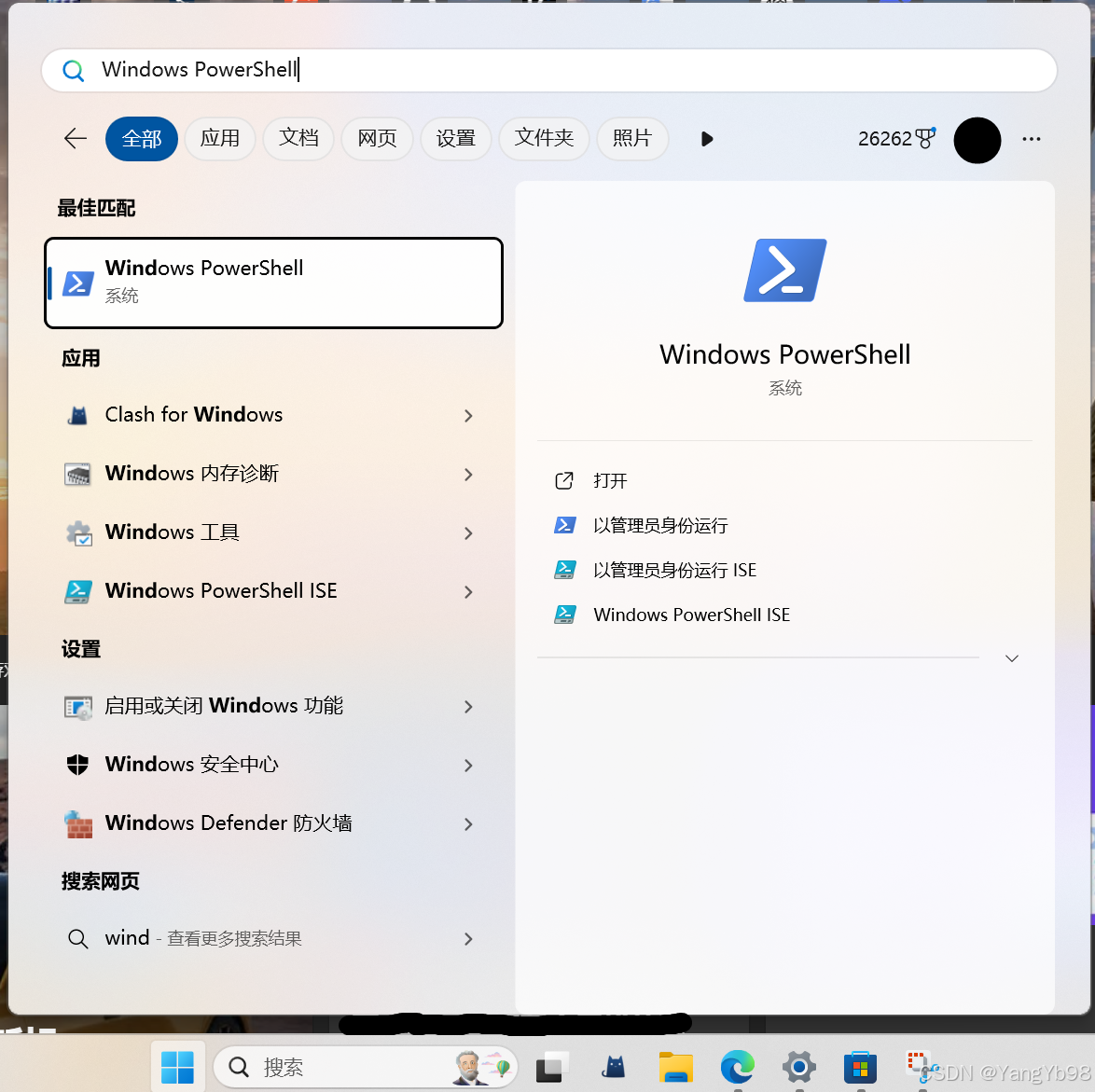
Task: Open Windows PowerShell ISE from details pane
Action: (691, 615)
